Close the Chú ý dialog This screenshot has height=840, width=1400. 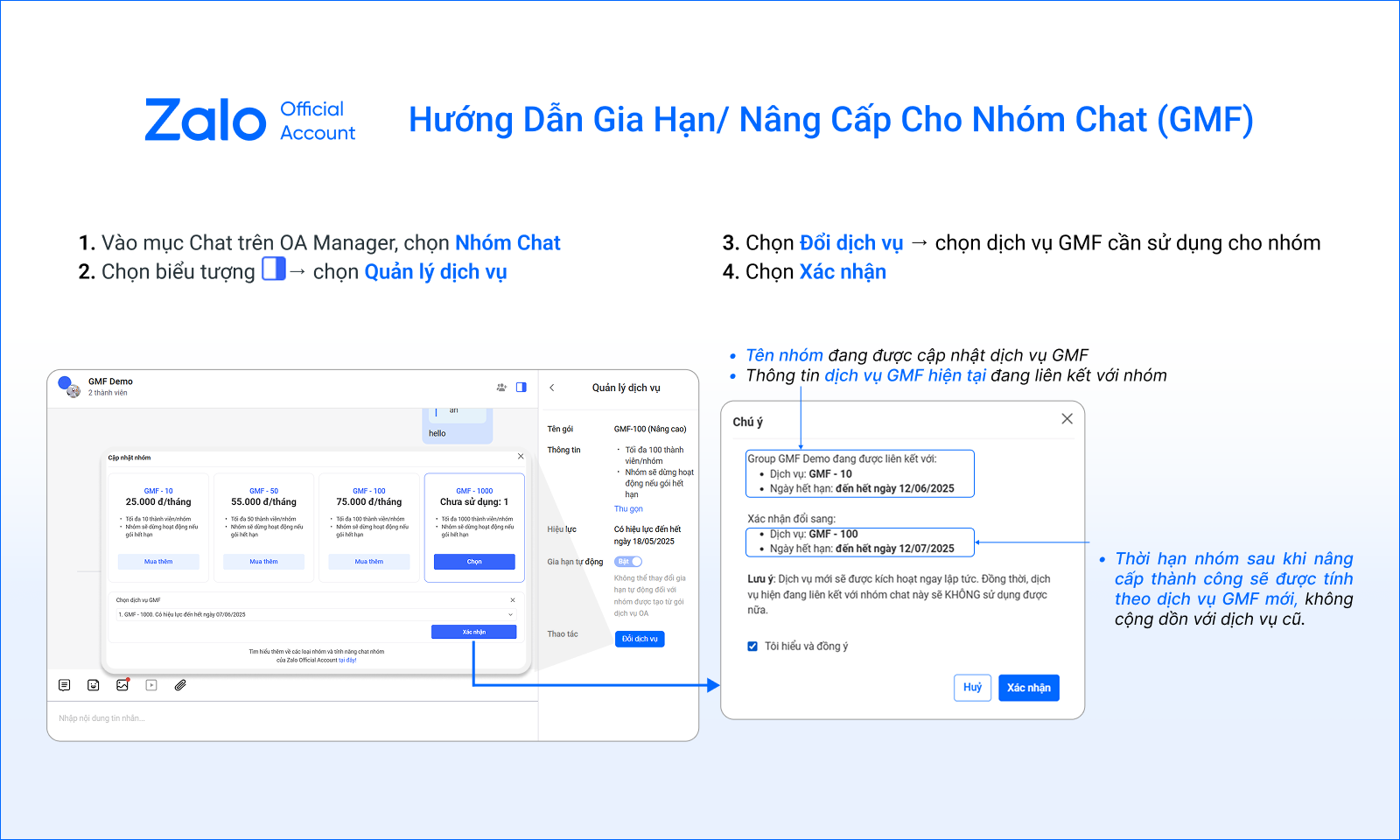[1067, 419]
